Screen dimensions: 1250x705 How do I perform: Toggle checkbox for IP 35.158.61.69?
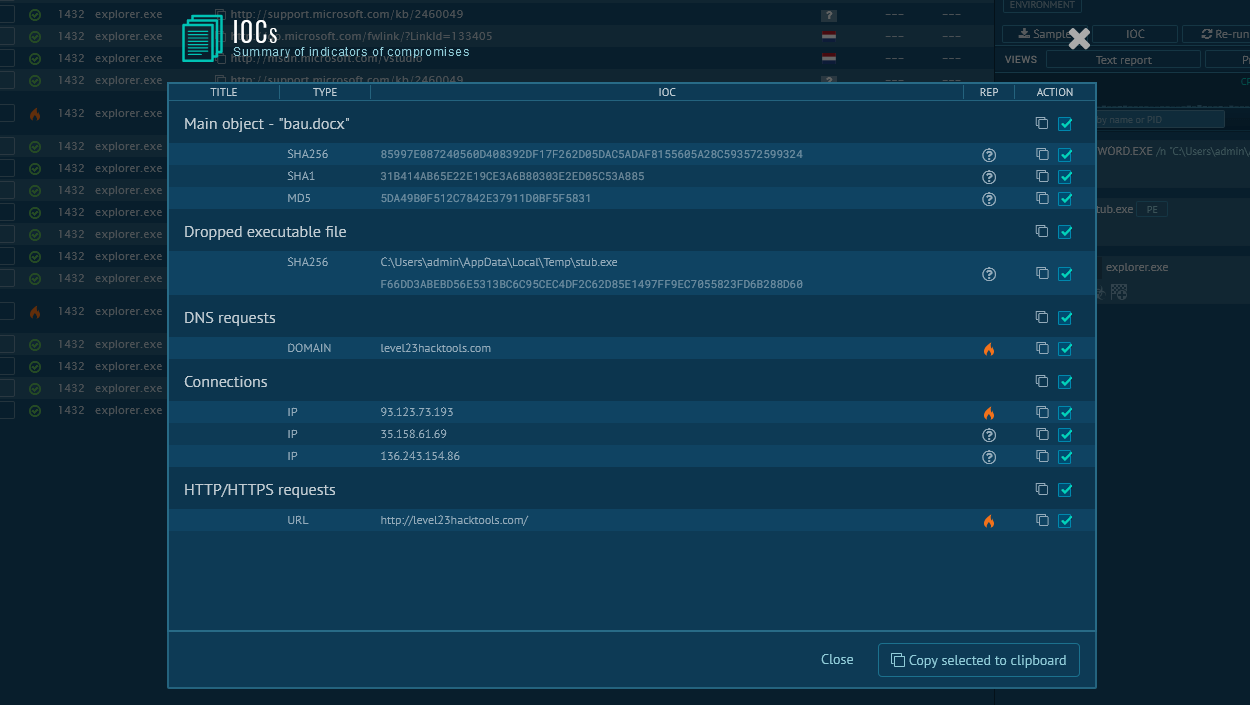click(x=1065, y=435)
